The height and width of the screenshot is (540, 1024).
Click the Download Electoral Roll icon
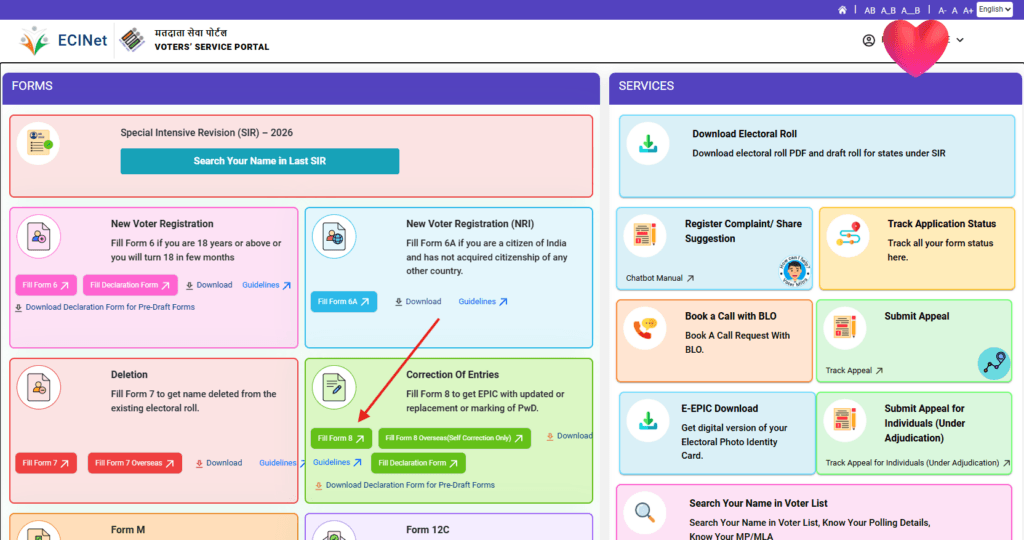click(x=648, y=144)
